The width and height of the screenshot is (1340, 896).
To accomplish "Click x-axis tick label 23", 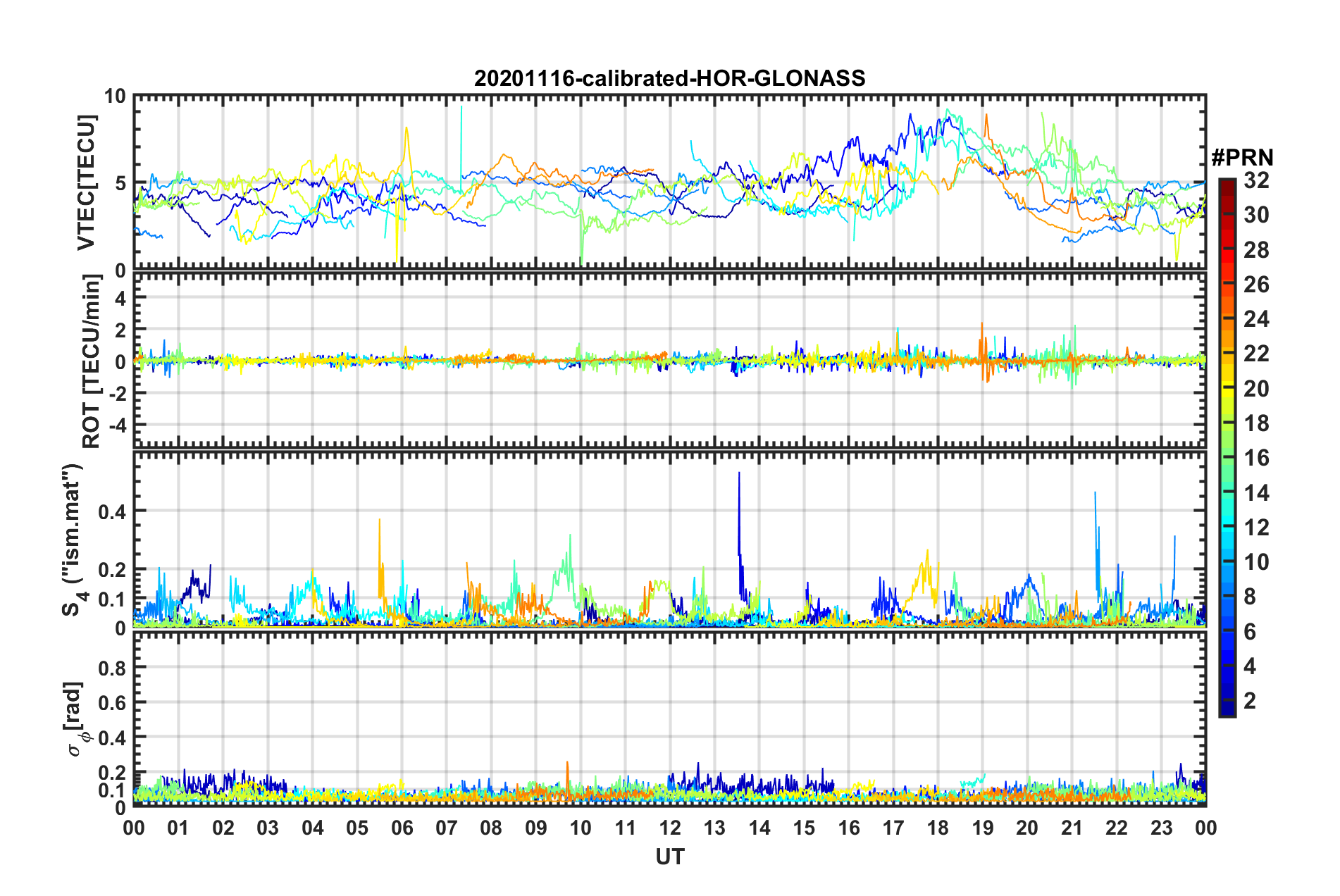I will 1161,828.
